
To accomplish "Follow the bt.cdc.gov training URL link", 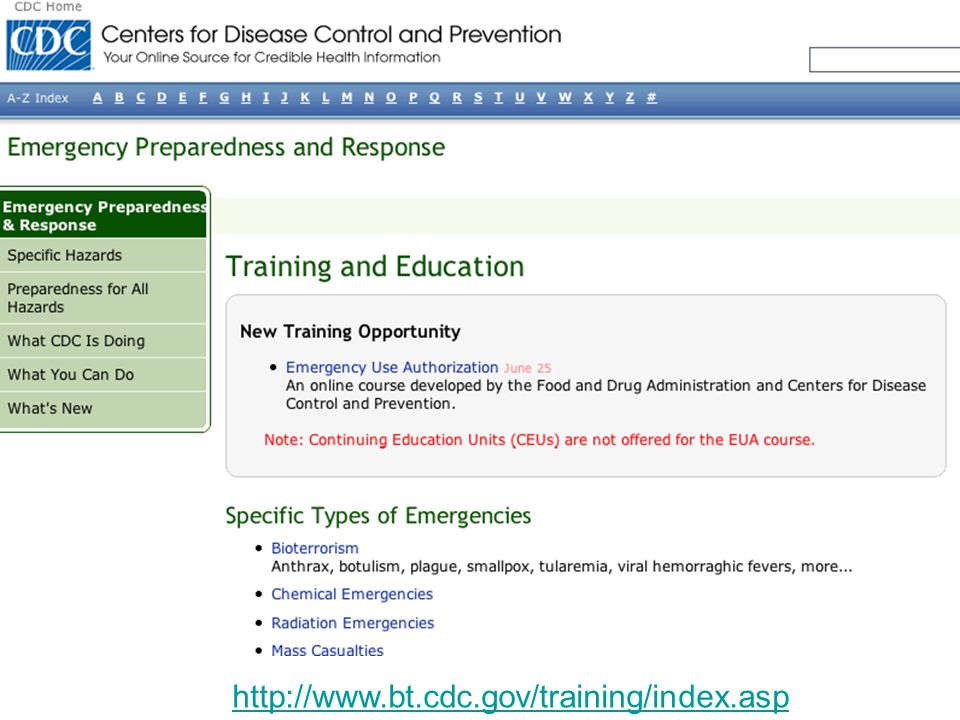I will pyautogui.click(x=511, y=697).
